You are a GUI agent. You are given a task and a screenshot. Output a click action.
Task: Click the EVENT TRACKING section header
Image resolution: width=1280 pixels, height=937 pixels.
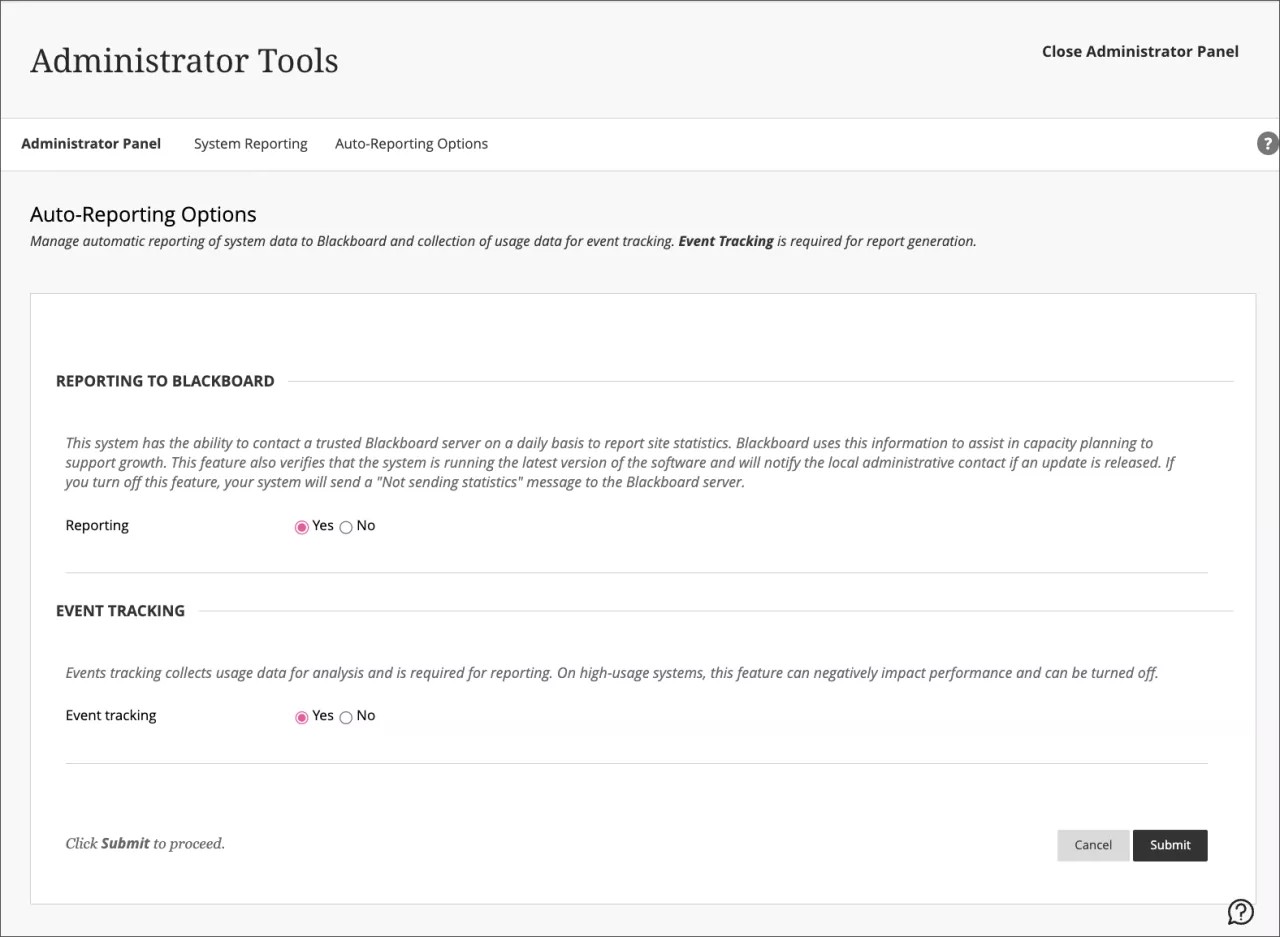coord(121,610)
